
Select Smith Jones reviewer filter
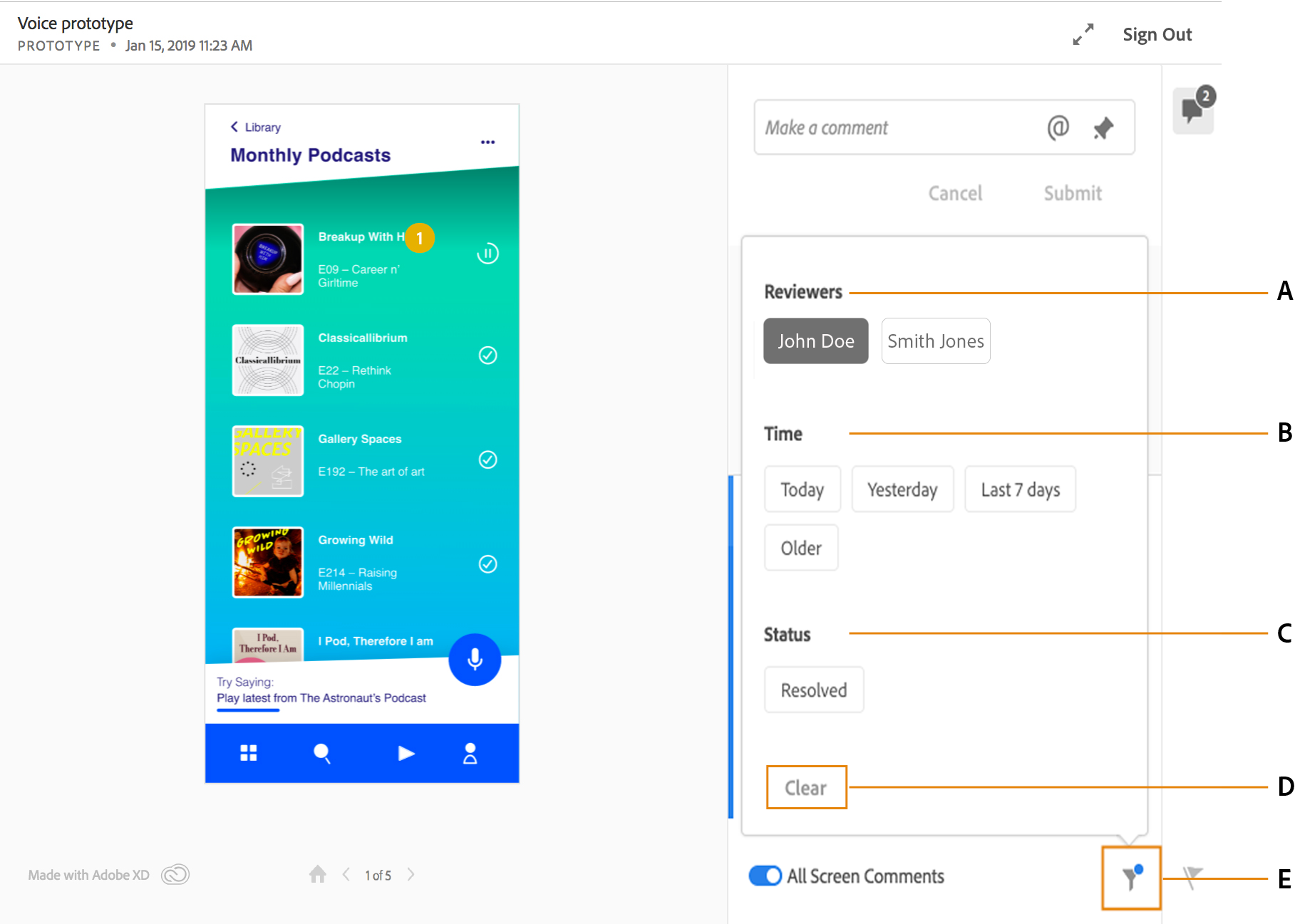[936, 341]
